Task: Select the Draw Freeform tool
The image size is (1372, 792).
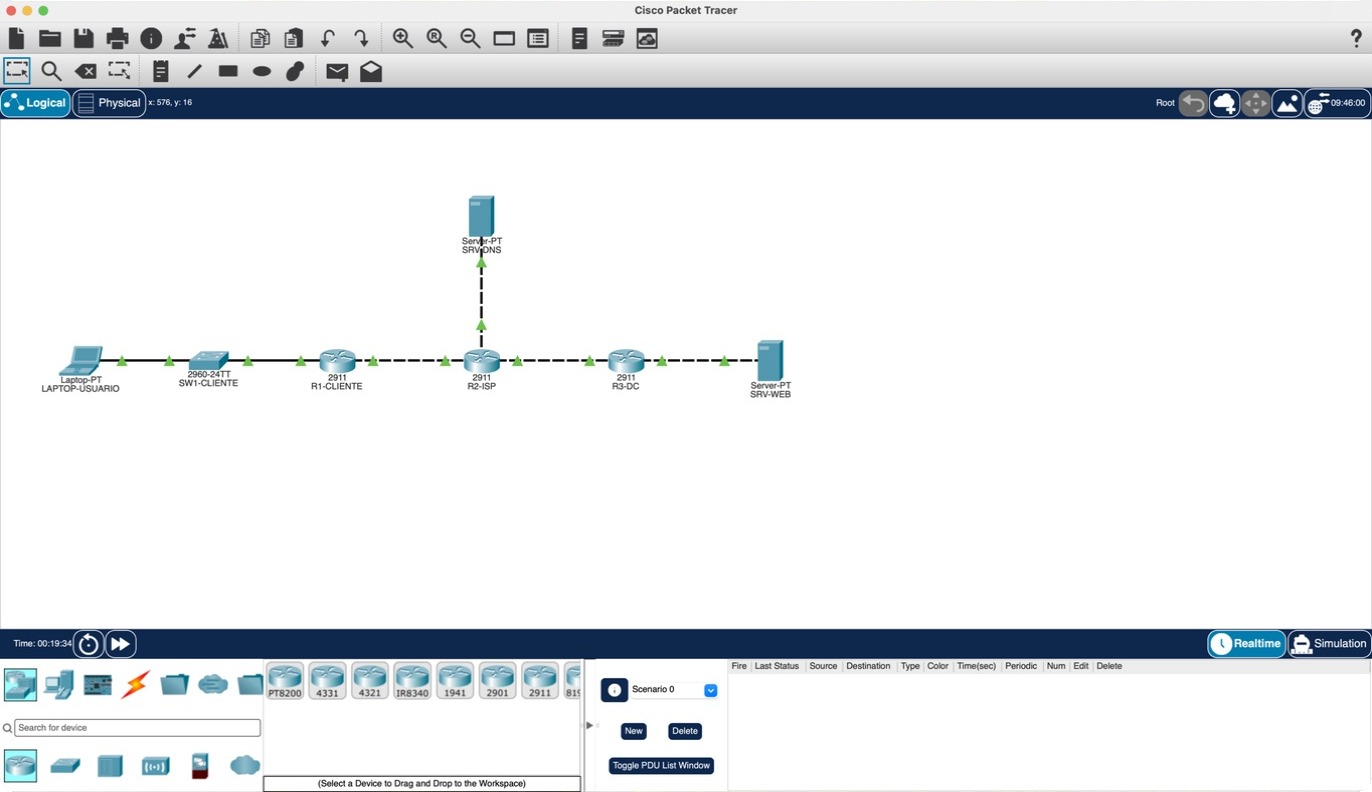Action: (x=295, y=71)
